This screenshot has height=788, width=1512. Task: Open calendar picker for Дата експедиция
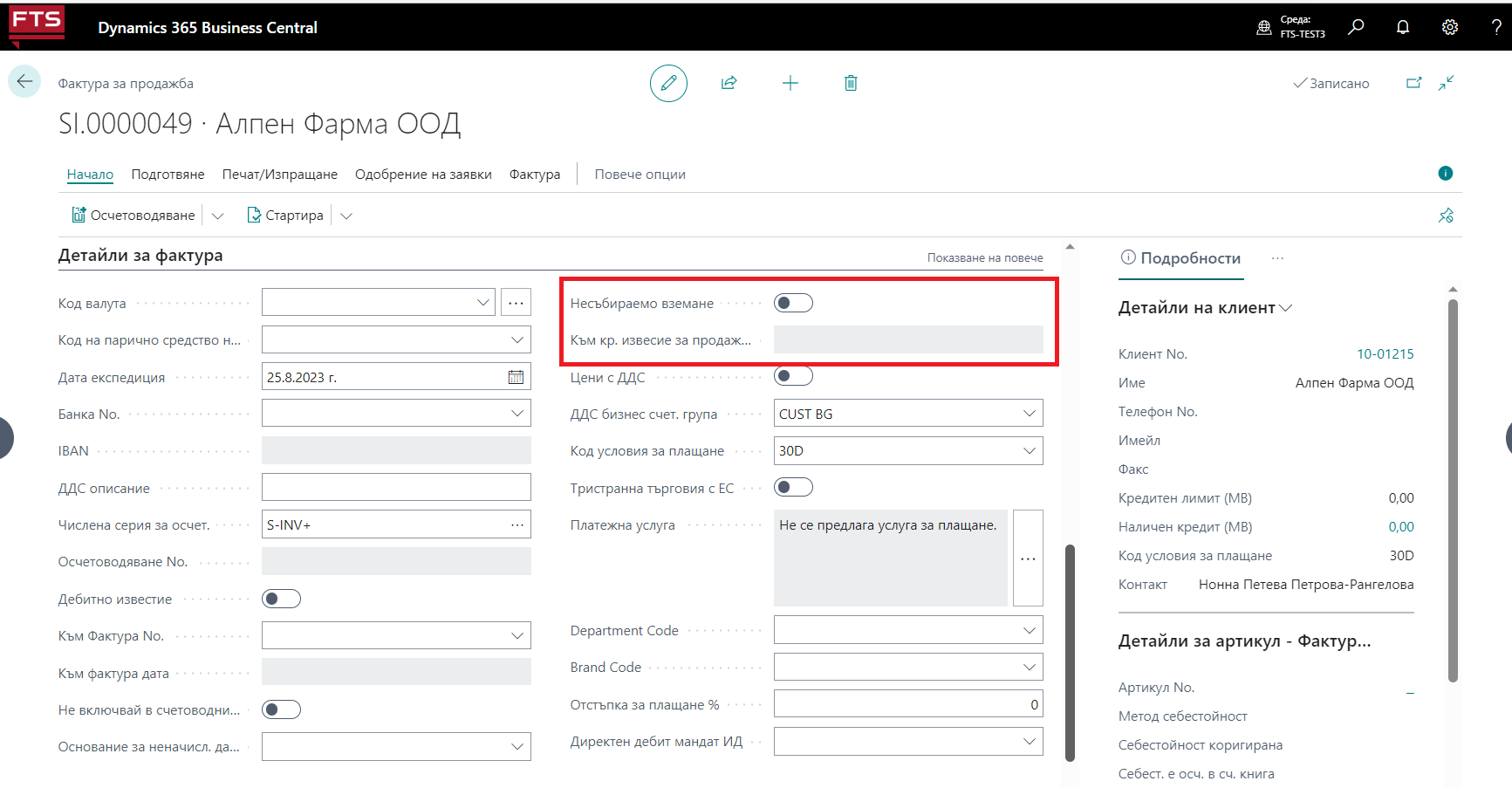click(516, 377)
